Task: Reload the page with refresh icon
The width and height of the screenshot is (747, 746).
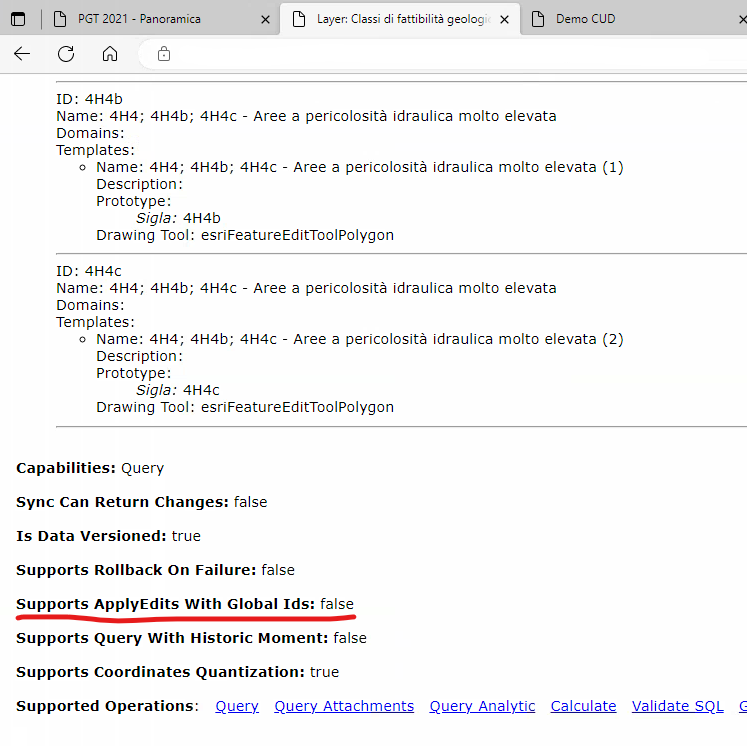Action: pyautogui.click(x=66, y=54)
